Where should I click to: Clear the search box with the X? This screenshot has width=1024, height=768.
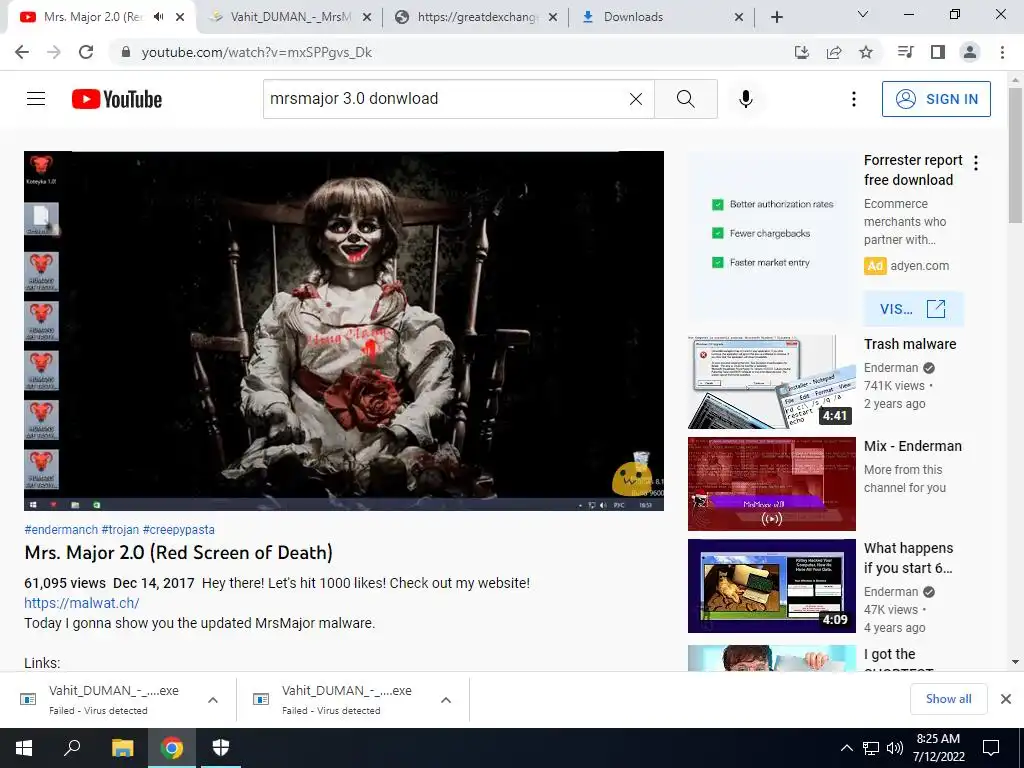point(635,99)
